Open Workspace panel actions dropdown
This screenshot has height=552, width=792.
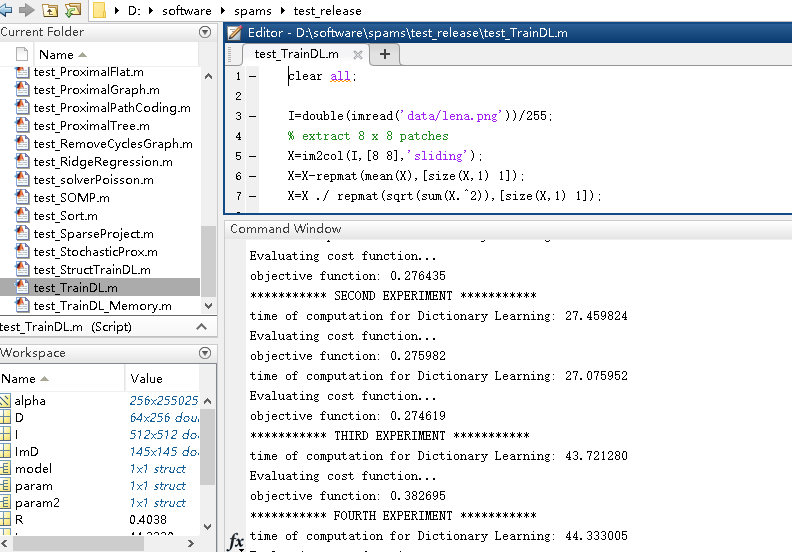205,353
